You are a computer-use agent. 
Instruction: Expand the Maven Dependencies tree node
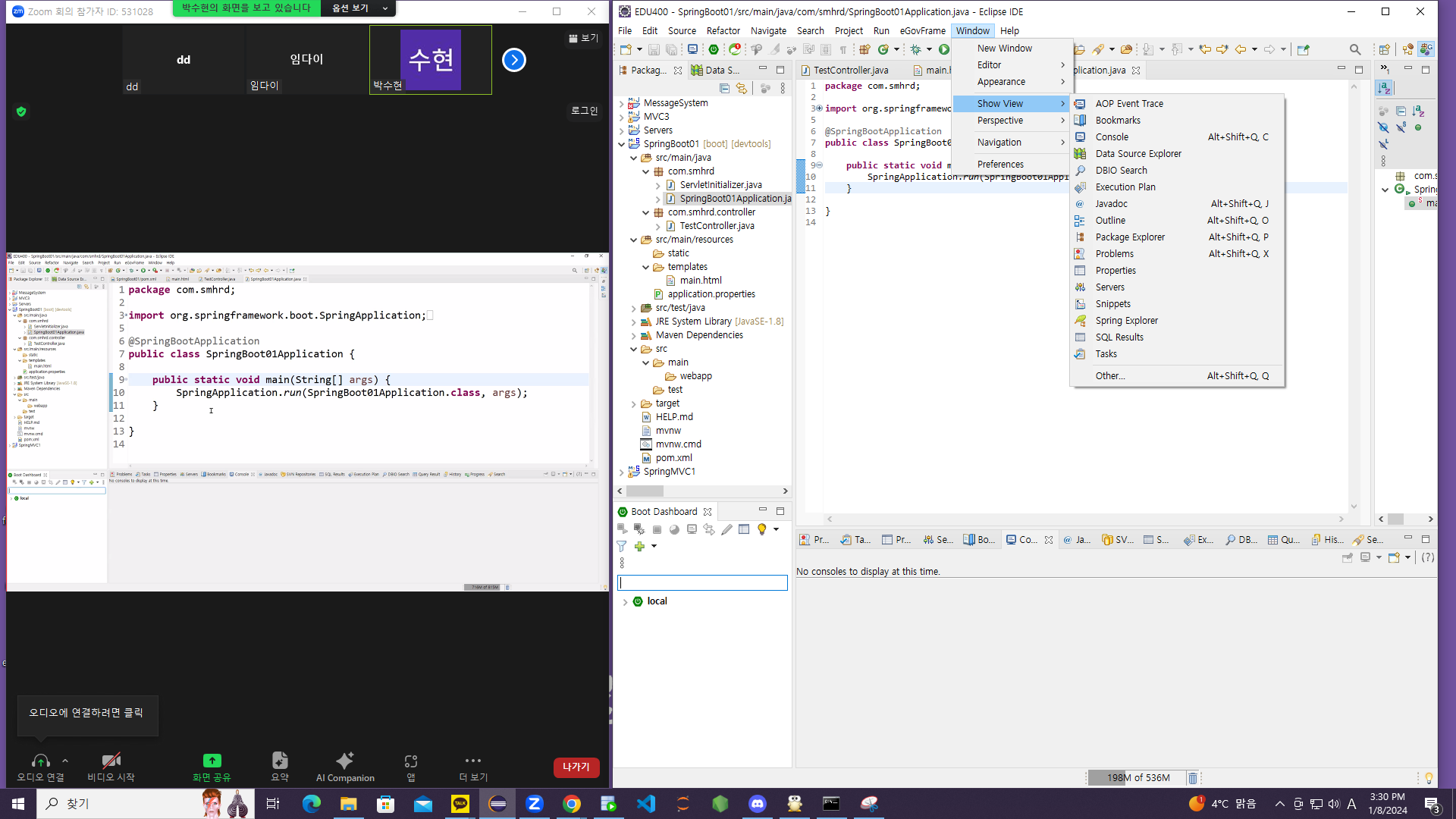634,335
